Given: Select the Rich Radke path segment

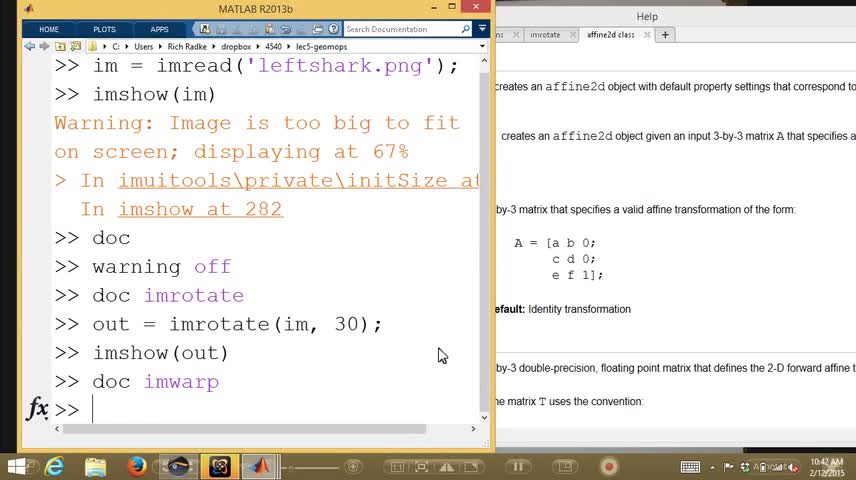Looking at the screenshot, I should click(187, 47).
